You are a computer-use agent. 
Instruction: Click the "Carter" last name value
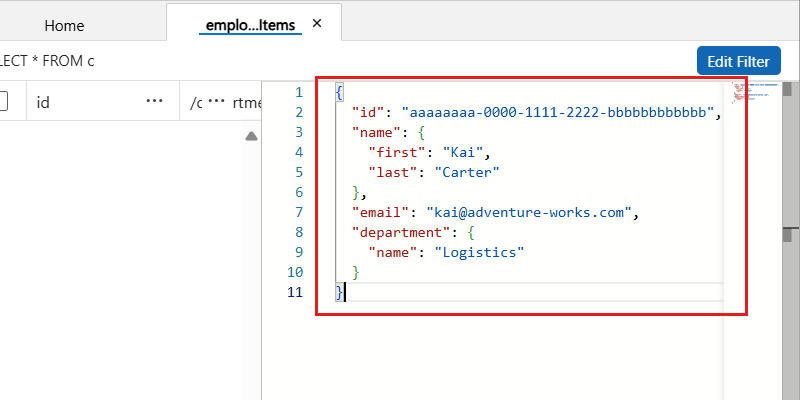tap(466, 172)
